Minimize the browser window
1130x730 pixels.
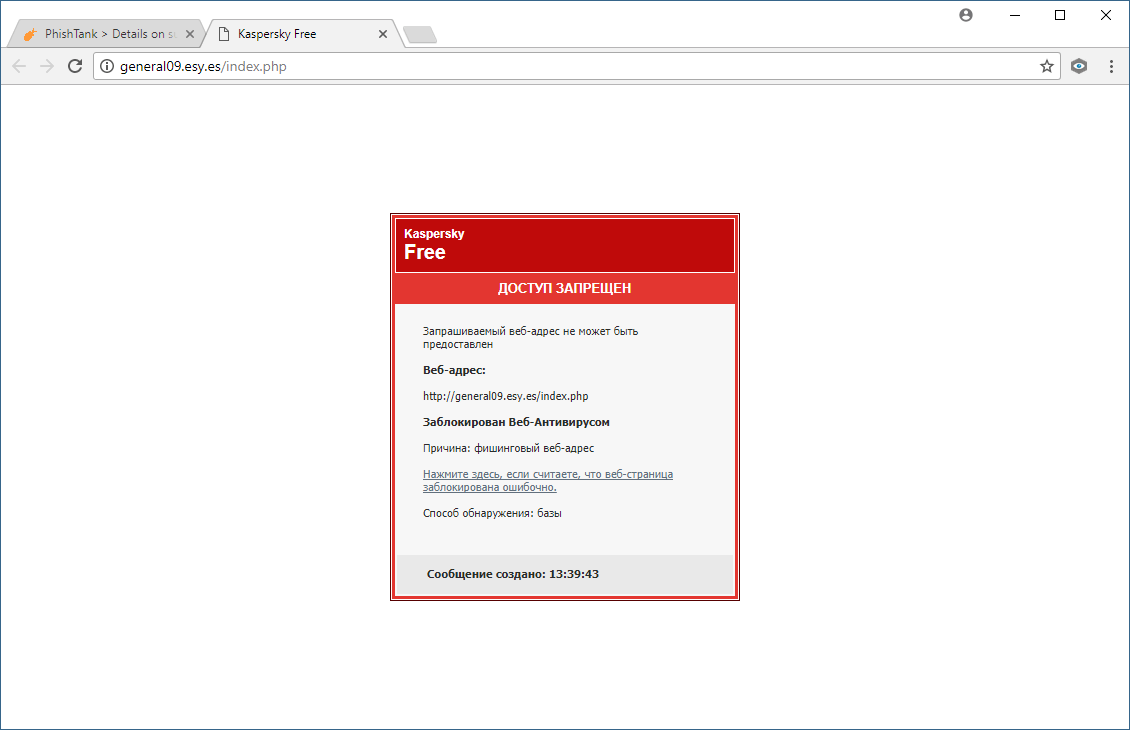pyautogui.click(x=1014, y=15)
